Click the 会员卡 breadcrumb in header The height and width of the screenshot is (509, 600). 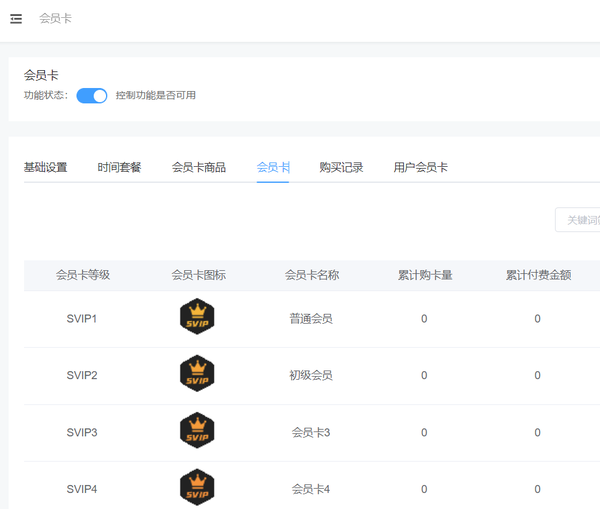[x=55, y=18]
